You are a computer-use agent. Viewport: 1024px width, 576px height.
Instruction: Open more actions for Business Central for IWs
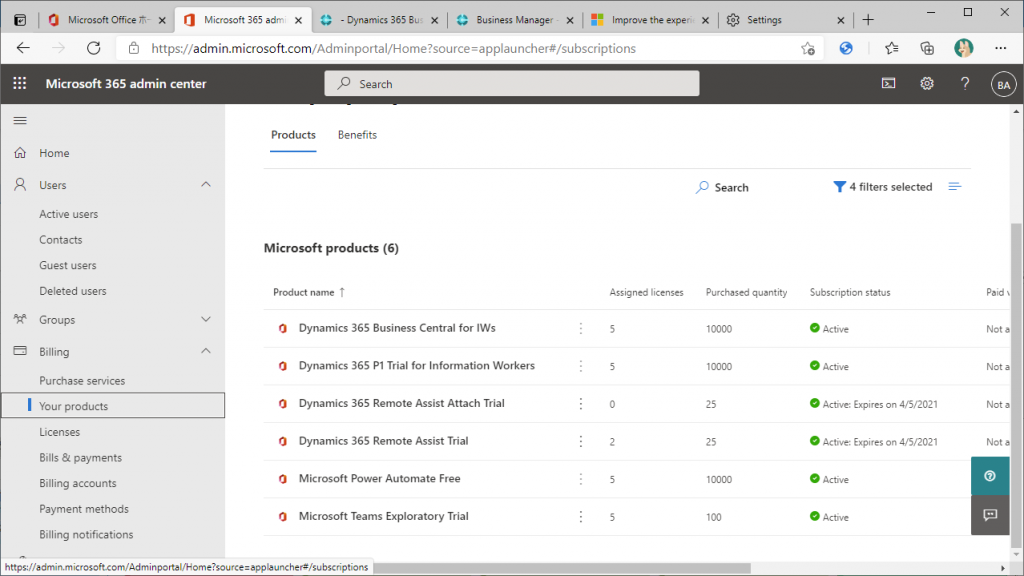tap(581, 328)
